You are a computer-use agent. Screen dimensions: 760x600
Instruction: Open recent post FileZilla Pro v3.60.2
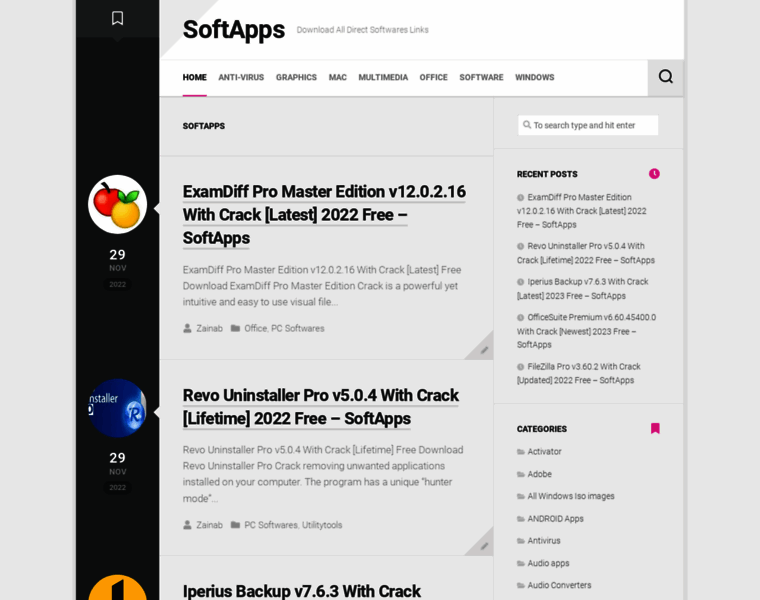pos(579,373)
